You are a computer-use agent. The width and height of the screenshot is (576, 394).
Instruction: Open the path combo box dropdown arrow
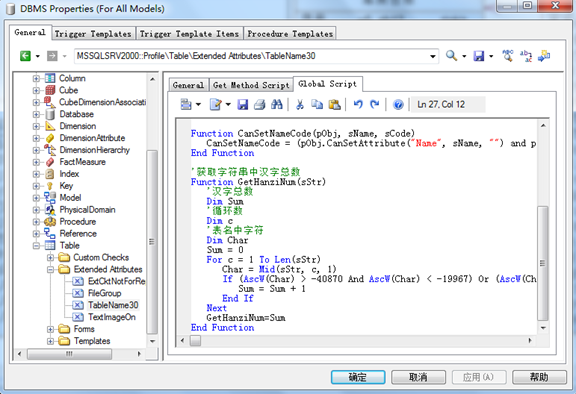coord(433,56)
